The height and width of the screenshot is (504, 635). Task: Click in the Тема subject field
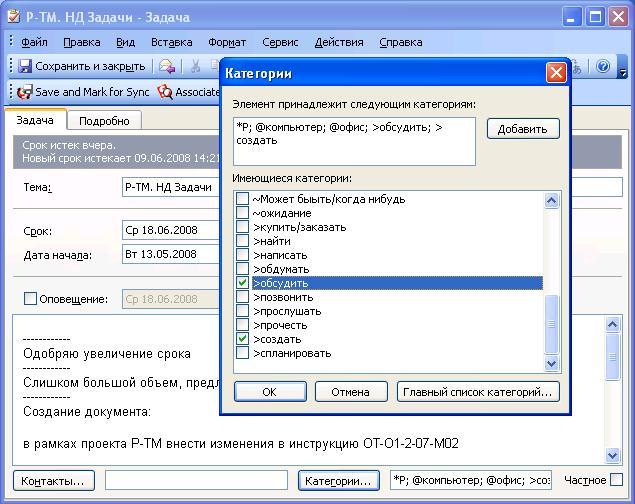160,187
